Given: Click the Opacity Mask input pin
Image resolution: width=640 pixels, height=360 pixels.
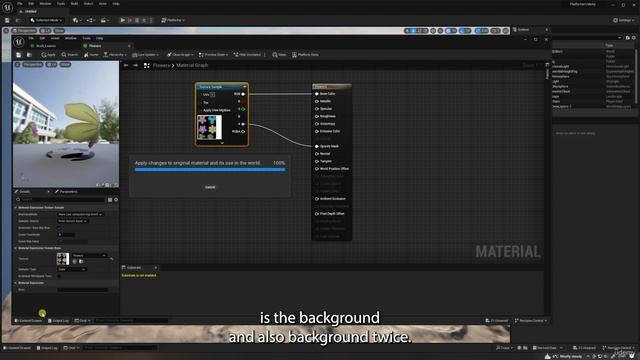Looking at the screenshot, I should click(317, 146).
